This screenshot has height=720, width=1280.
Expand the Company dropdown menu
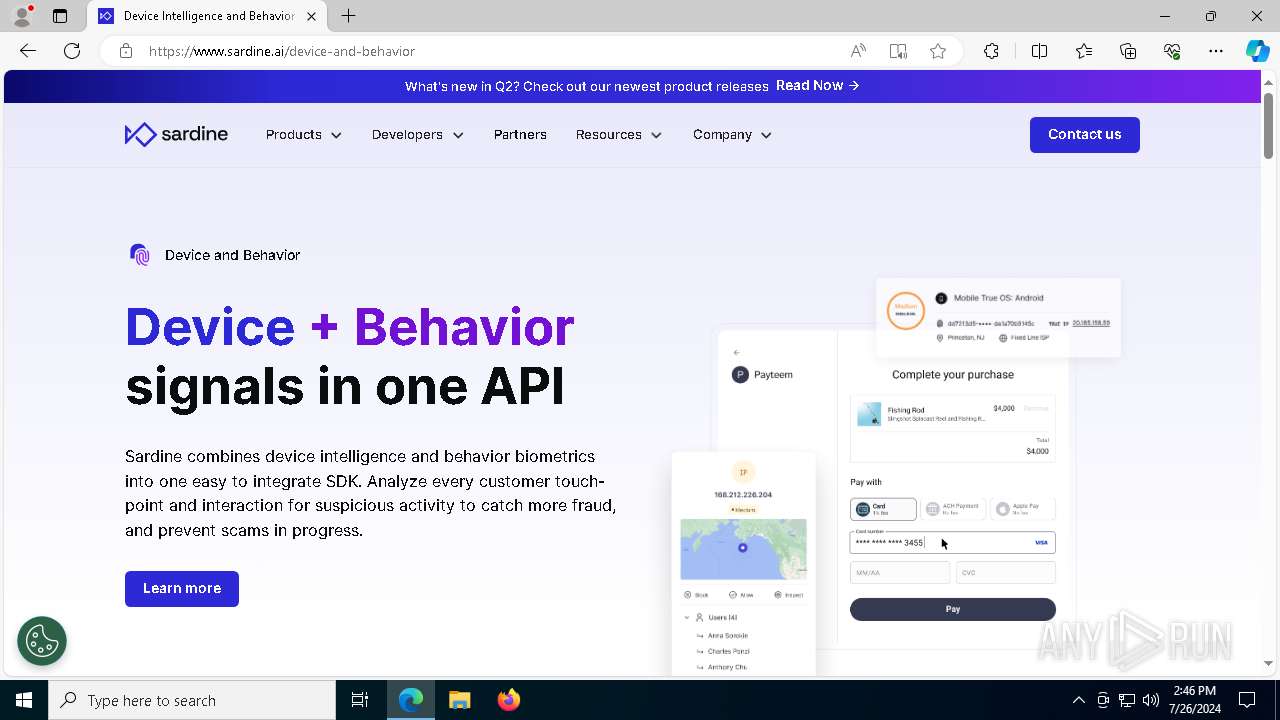(733, 134)
